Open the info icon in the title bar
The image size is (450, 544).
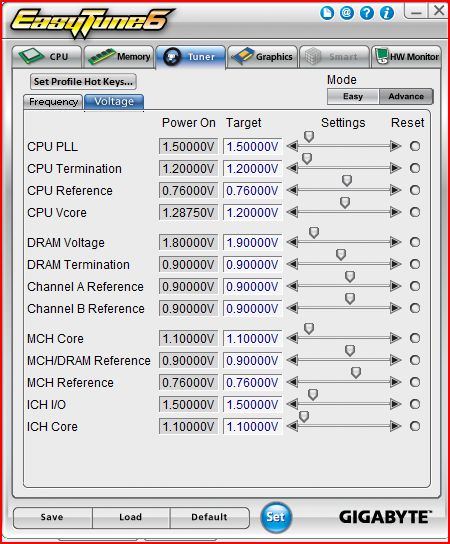pos(387,13)
